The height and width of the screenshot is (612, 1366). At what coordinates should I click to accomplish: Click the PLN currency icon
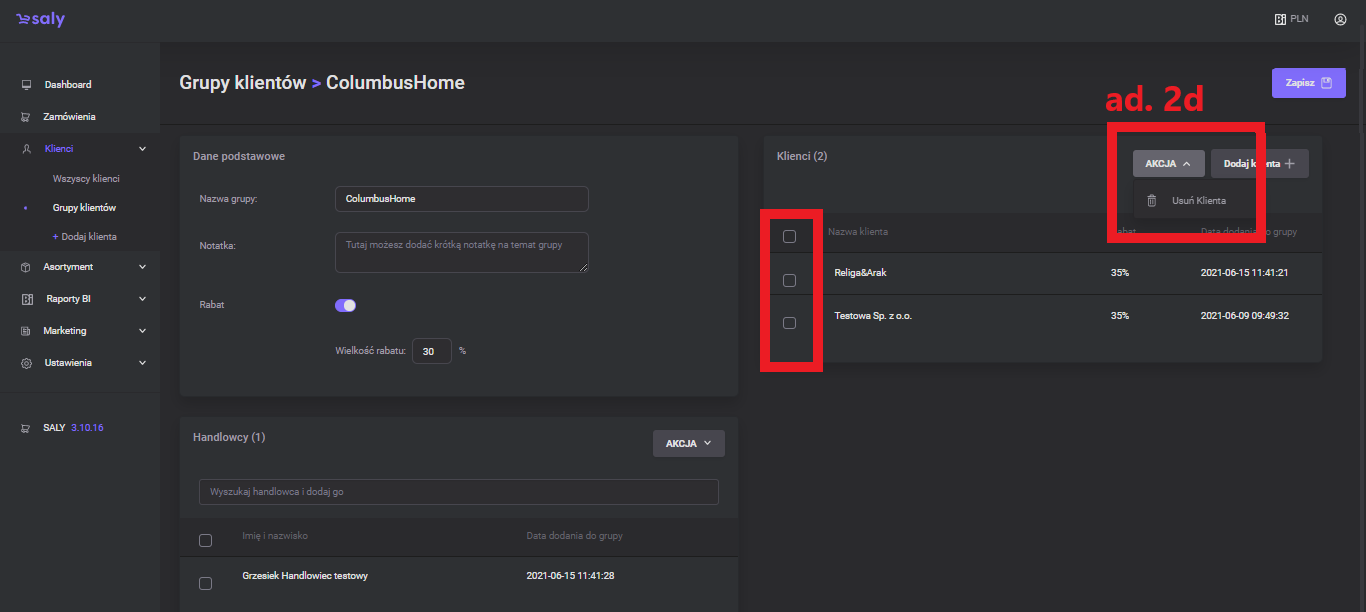point(1280,19)
